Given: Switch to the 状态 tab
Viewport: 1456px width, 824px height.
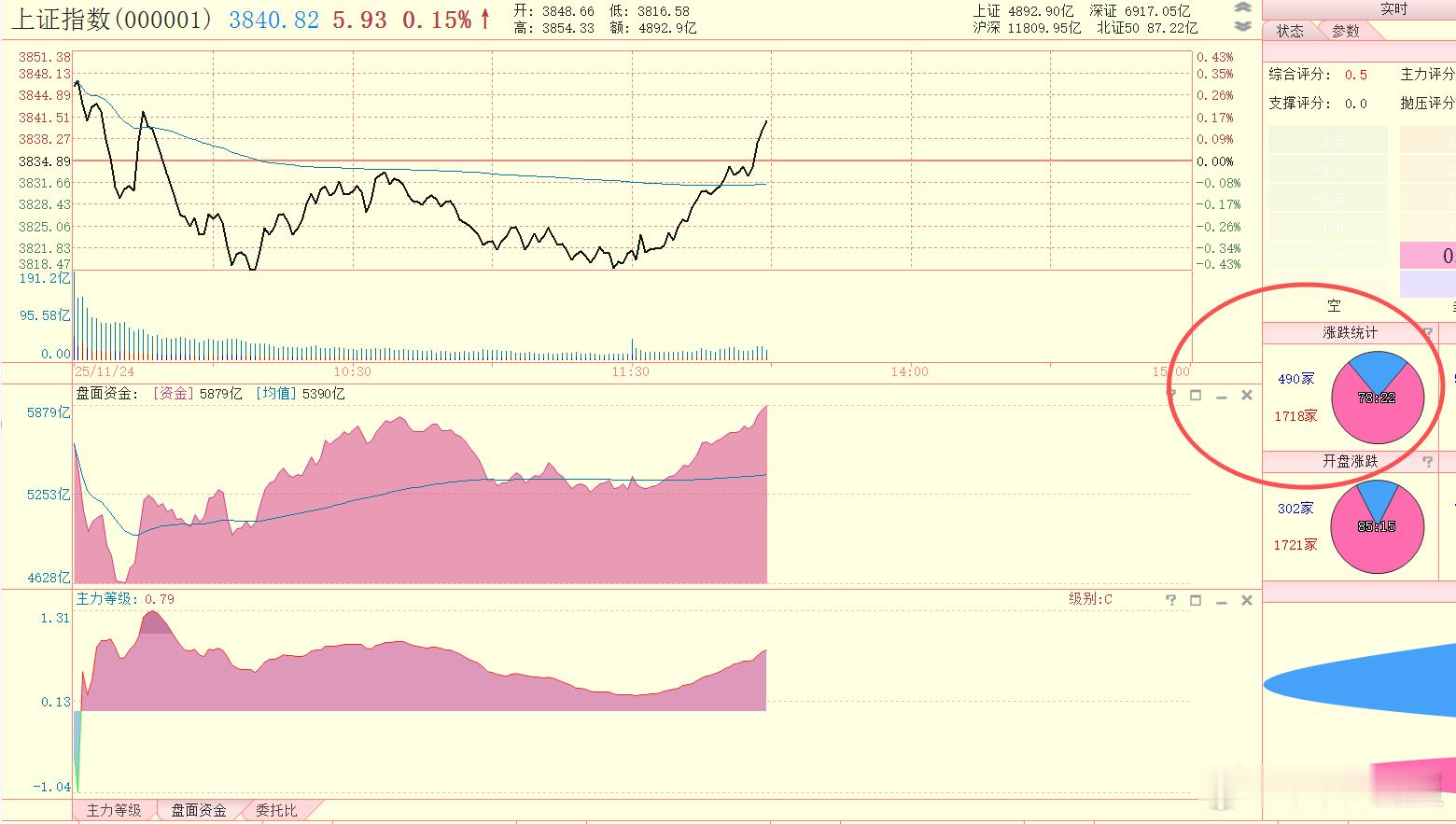Looking at the screenshot, I should click(1290, 31).
